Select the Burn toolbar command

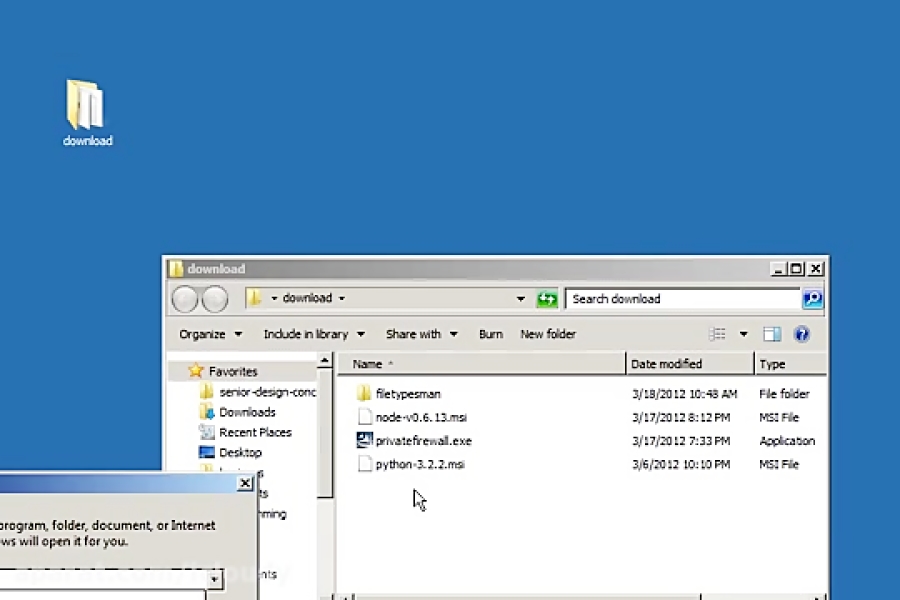coord(490,333)
